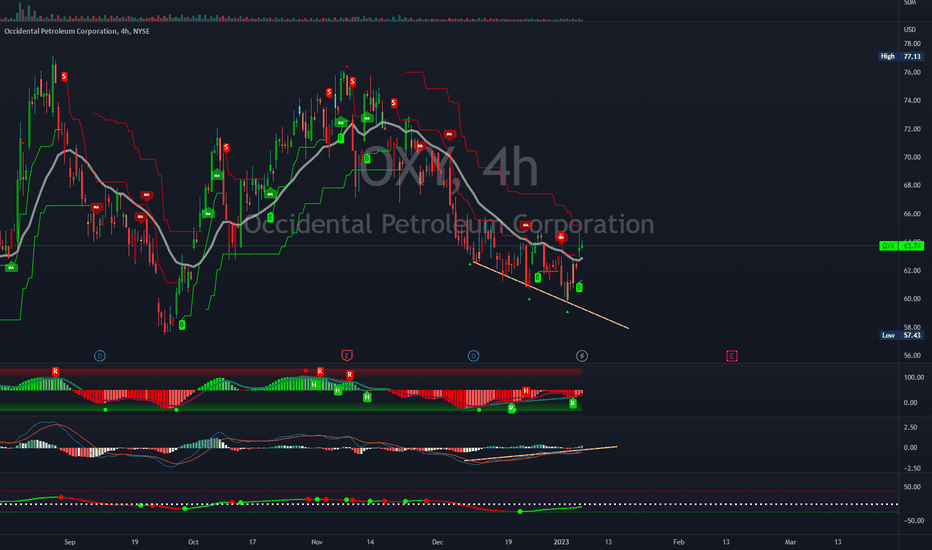Viewport: 932px width, 550px height.
Task: Click the red earnings E icon in November
Action: click(x=347, y=356)
